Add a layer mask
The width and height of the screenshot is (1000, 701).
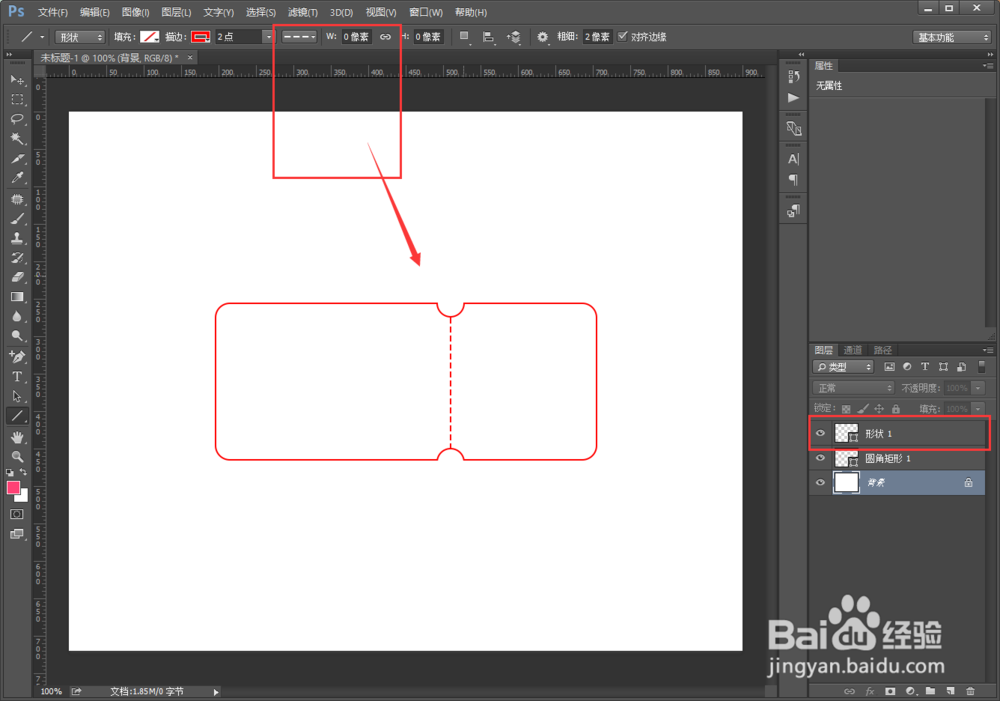coord(890,691)
